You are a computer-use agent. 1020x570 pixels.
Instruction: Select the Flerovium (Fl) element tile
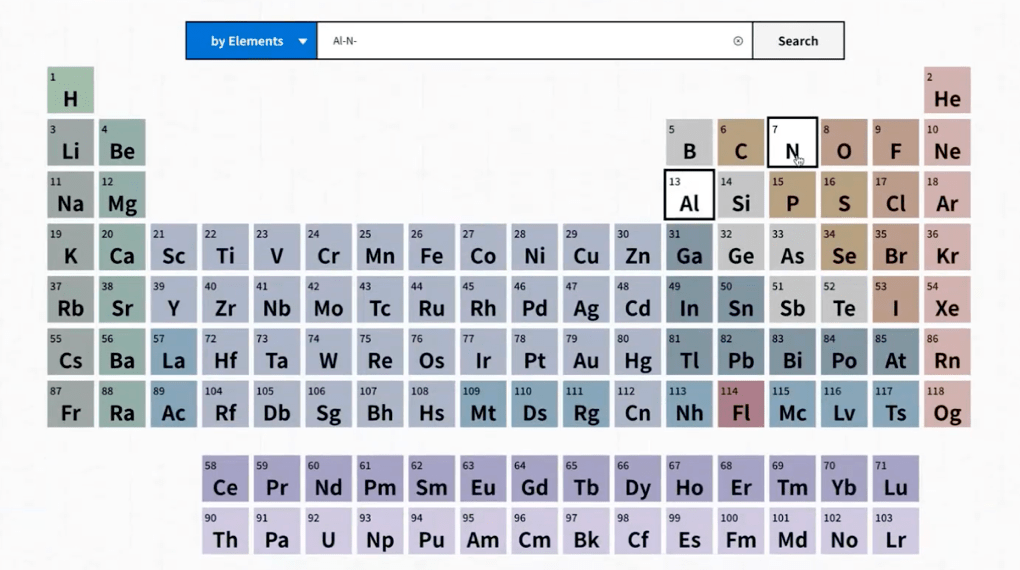(741, 404)
